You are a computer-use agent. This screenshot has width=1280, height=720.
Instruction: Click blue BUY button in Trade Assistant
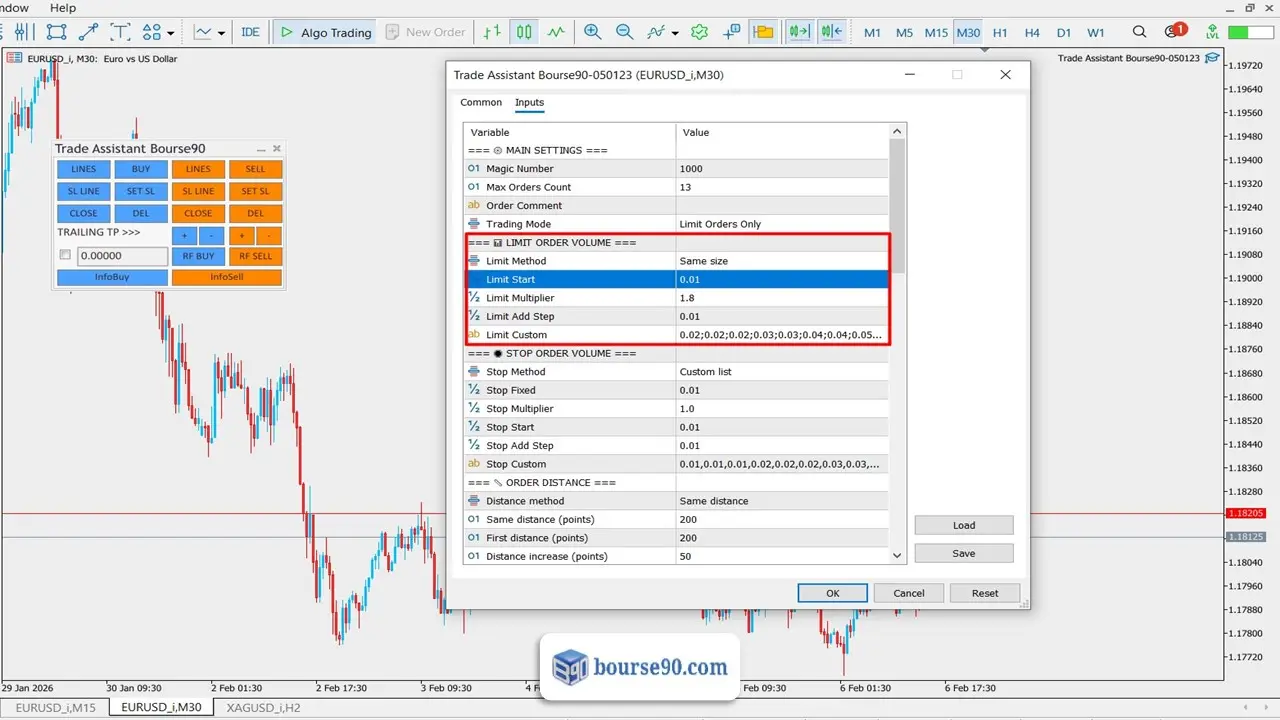(x=141, y=169)
